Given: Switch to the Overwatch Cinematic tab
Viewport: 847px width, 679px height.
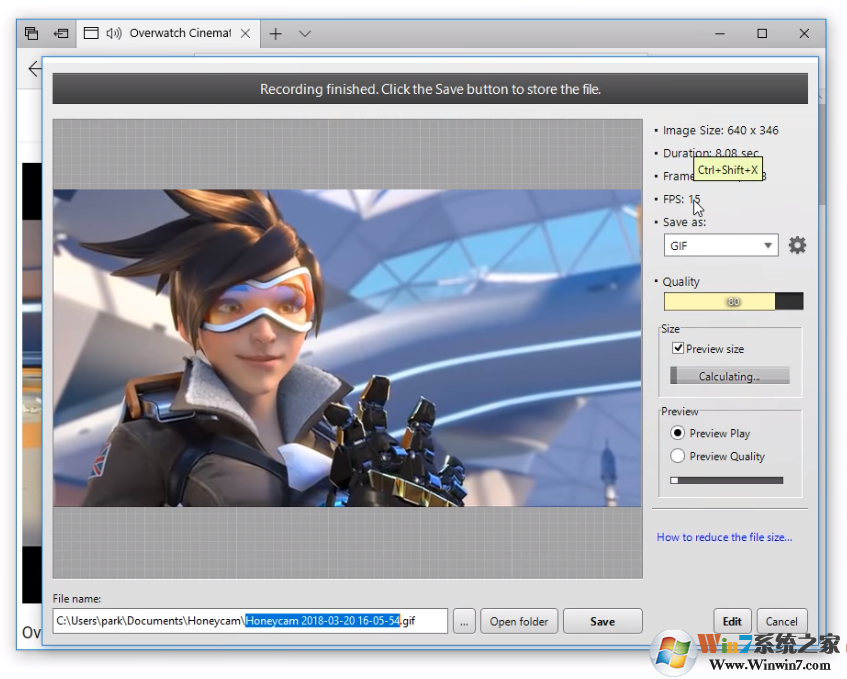Looking at the screenshot, I should tap(180, 33).
